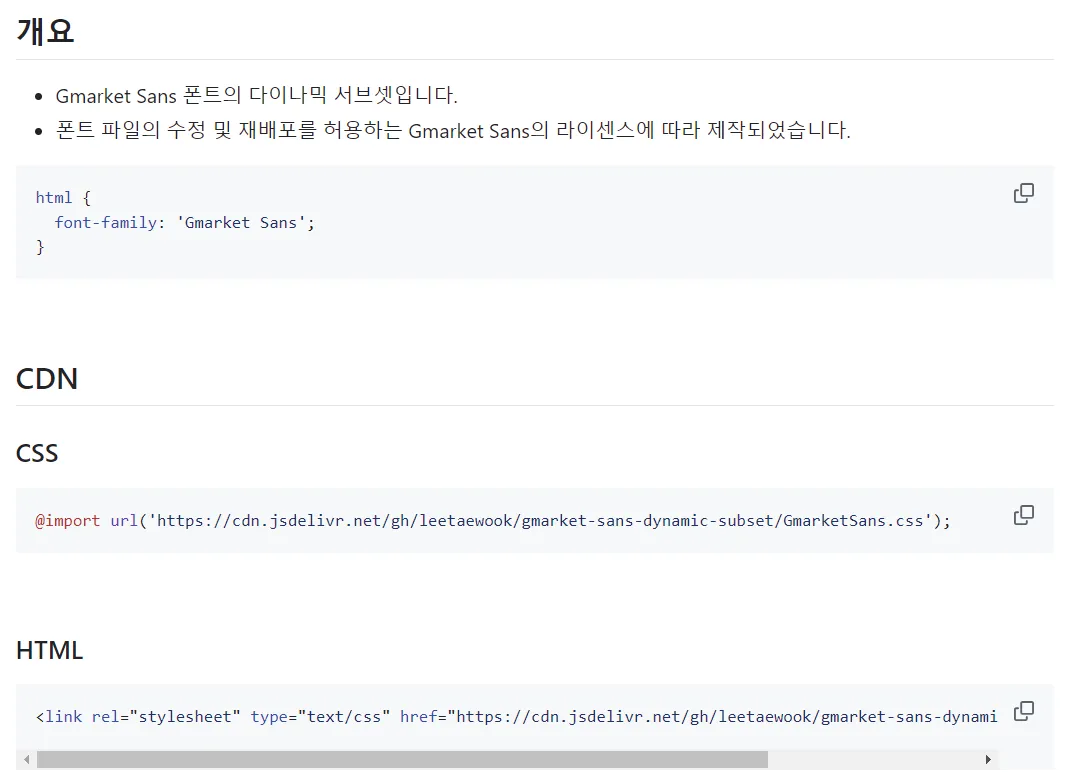Copy the CSS @import code snippet
Viewport: 1069px width, 776px height.
coord(1023,515)
